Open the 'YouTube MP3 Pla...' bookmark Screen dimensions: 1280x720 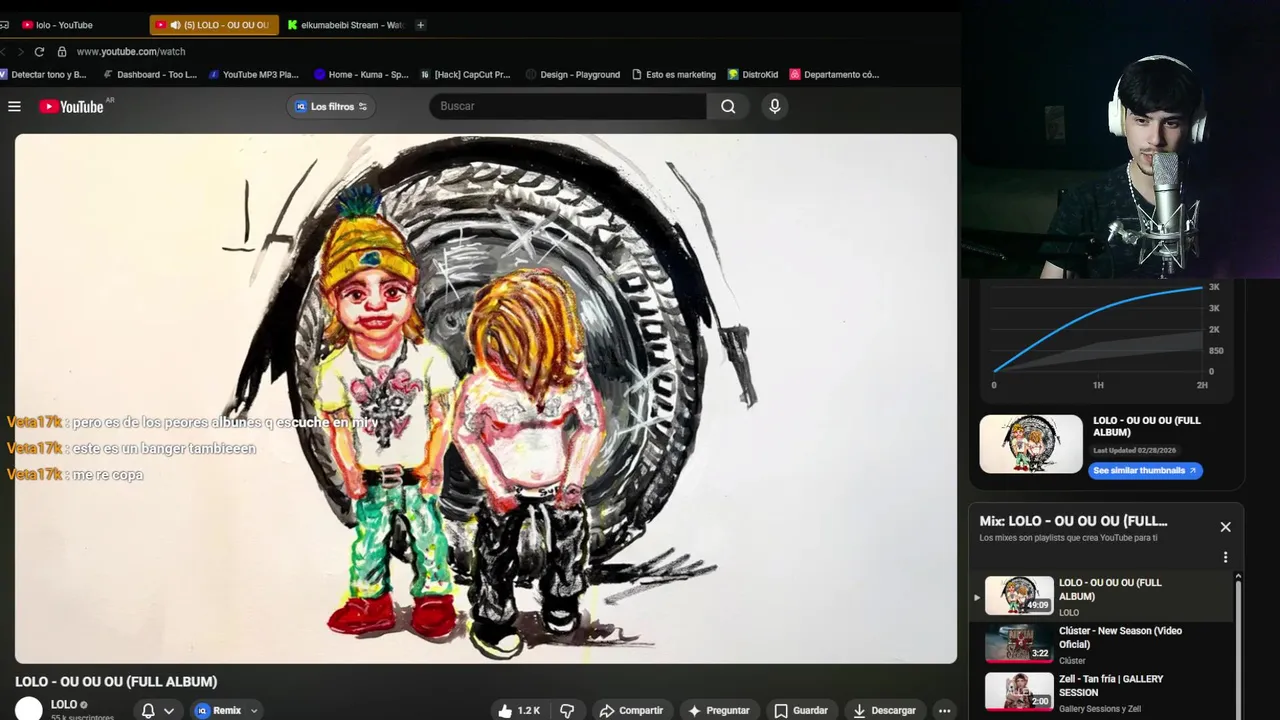click(x=254, y=74)
